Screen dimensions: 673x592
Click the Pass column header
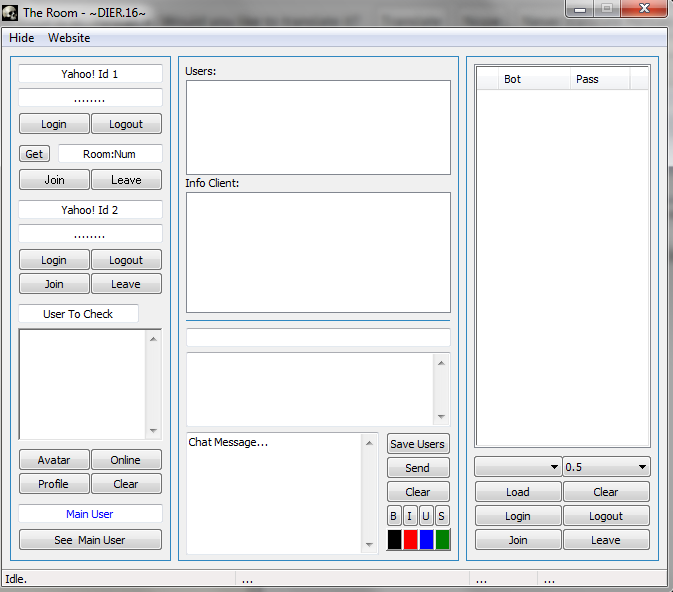tap(600, 79)
